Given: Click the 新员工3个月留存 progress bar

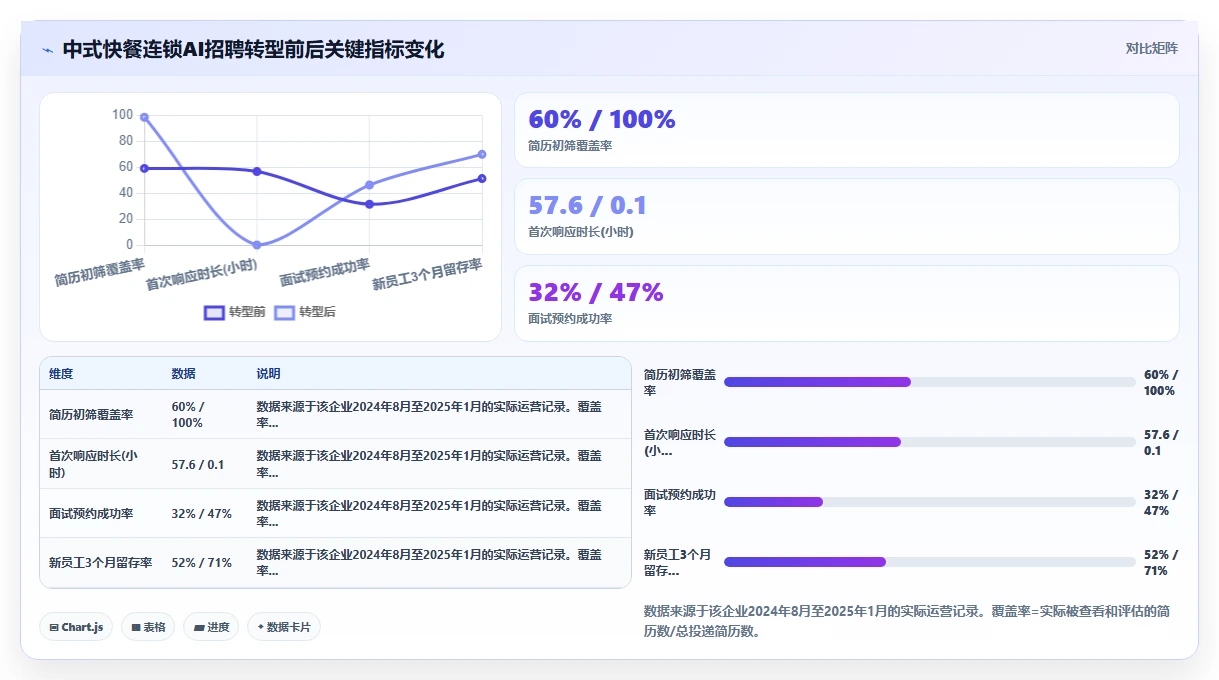Looking at the screenshot, I should tap(930, 562).
